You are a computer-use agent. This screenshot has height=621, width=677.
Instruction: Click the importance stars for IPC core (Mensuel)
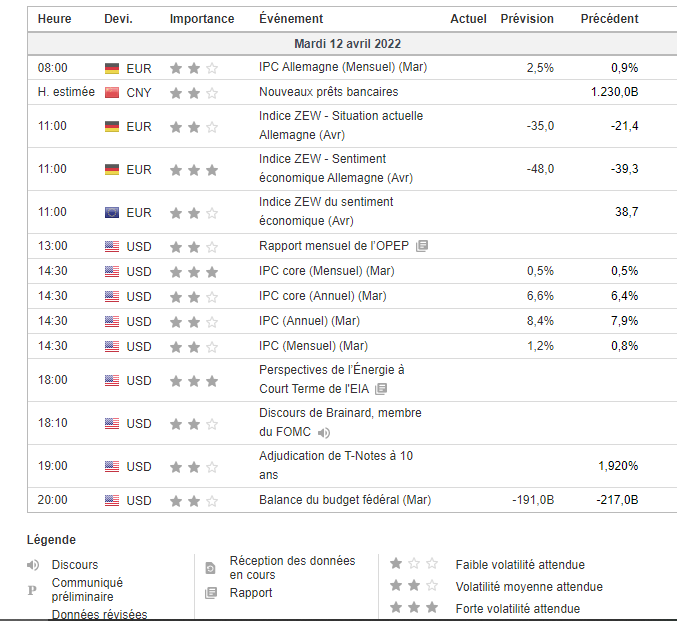193,272
